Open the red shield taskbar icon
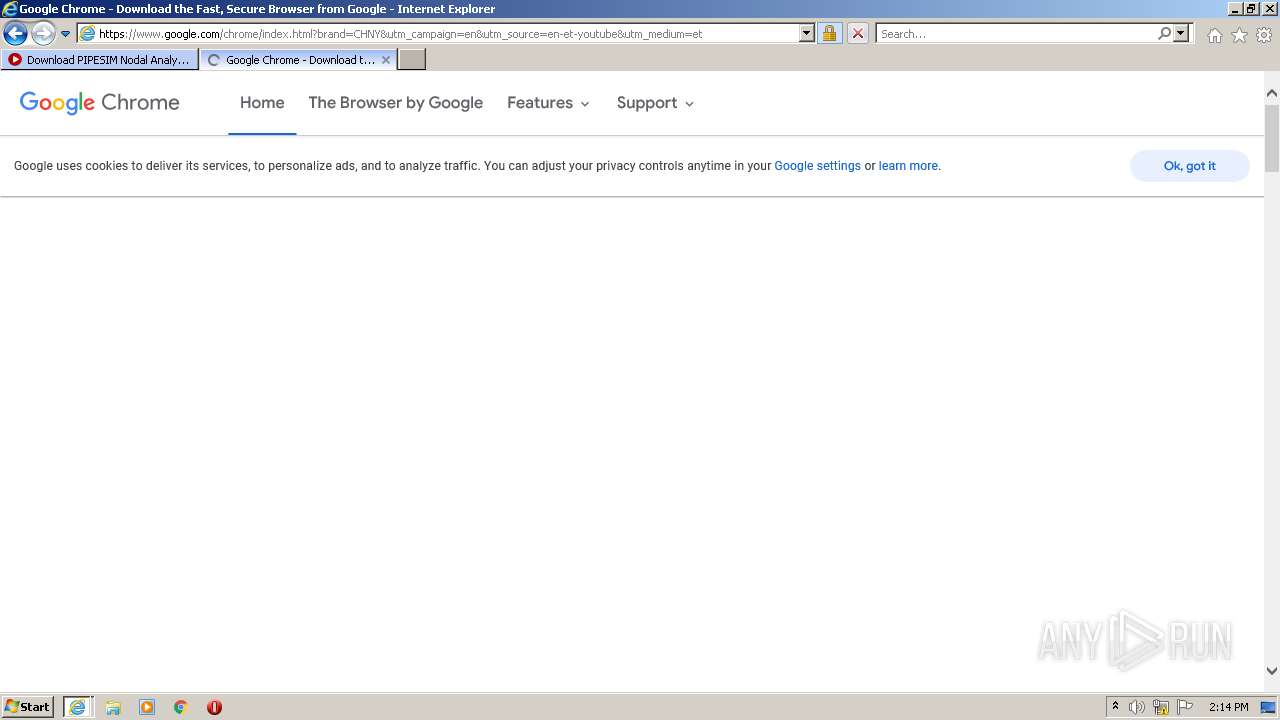The height and width of the screenshot is (720, 1280). (x=214, y=707)
